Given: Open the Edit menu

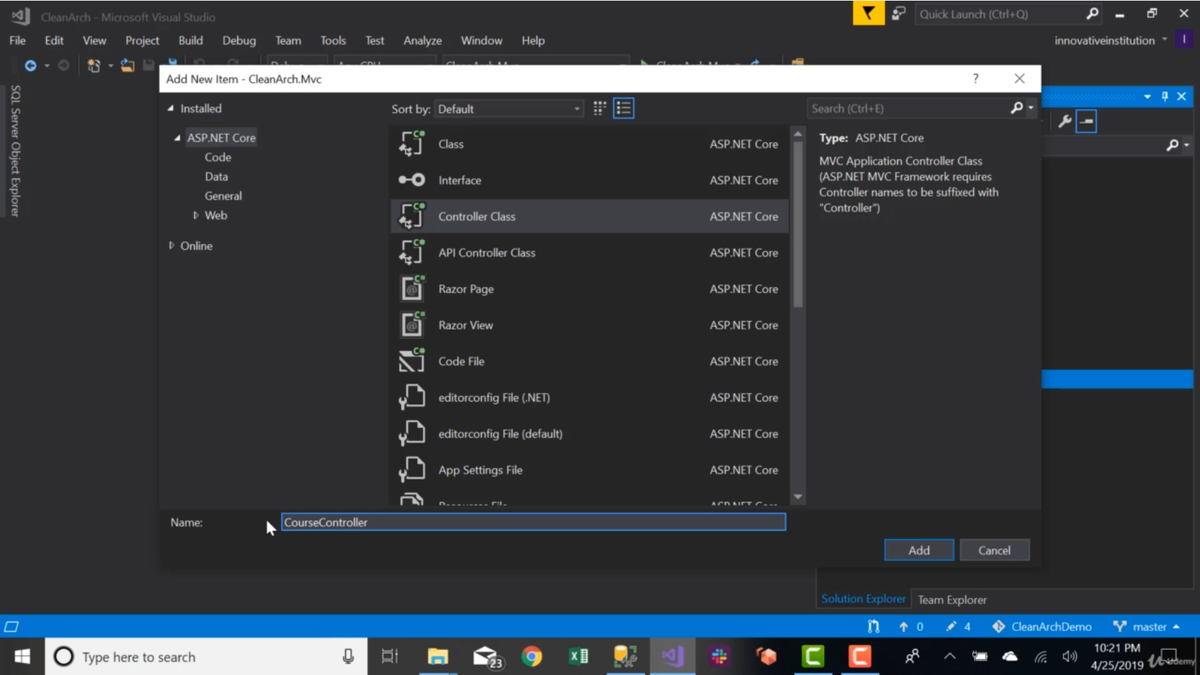Looking at the screenshot, I should [x=54, y=40].
